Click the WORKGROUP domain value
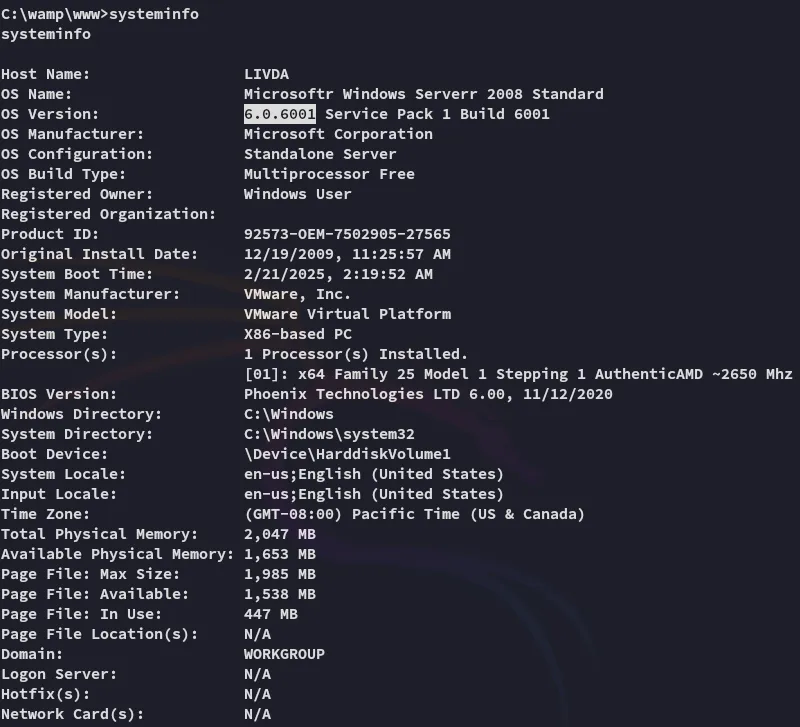 click(x=284, y=654)
